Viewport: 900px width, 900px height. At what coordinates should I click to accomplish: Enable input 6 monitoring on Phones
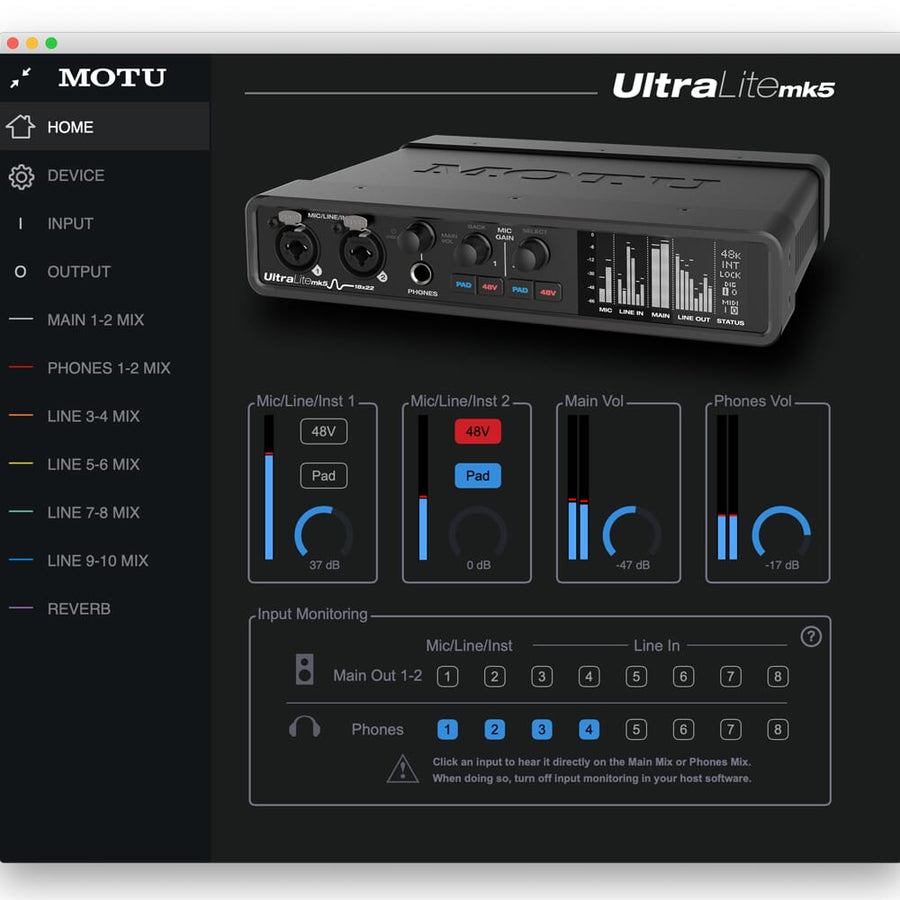[x=683, y=730]
